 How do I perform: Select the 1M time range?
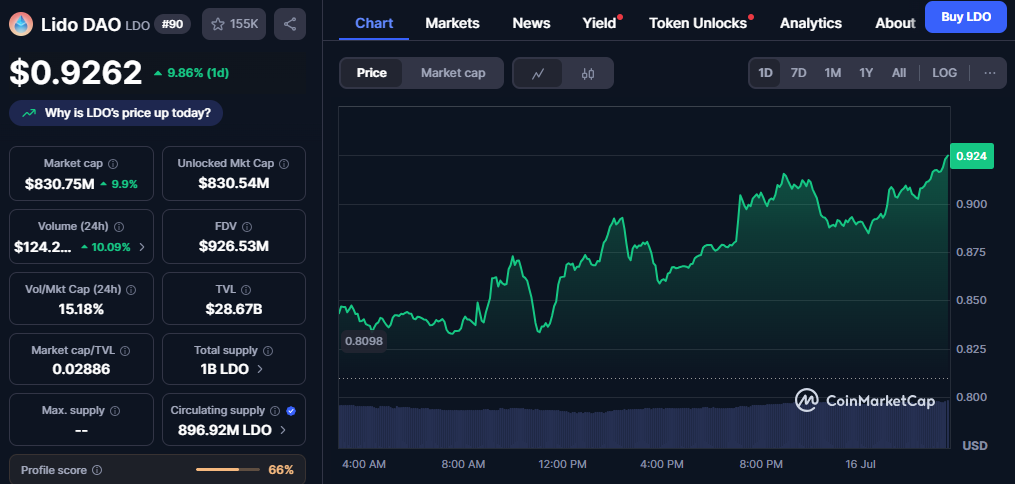[x=832, y=72]
